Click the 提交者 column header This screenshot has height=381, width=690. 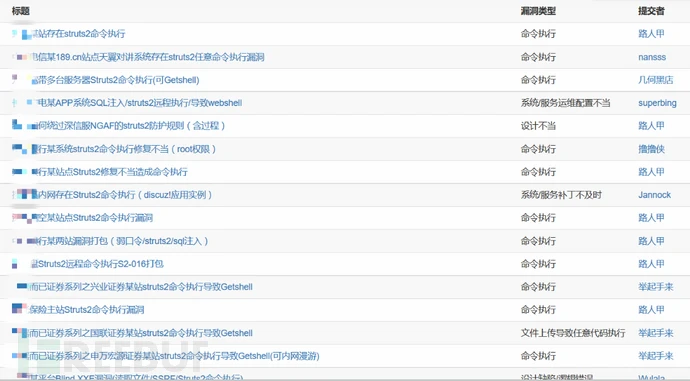(651, 11)
